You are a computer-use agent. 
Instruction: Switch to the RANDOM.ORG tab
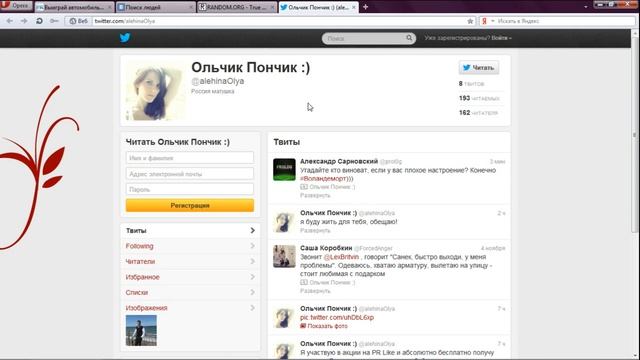[237, 7]
